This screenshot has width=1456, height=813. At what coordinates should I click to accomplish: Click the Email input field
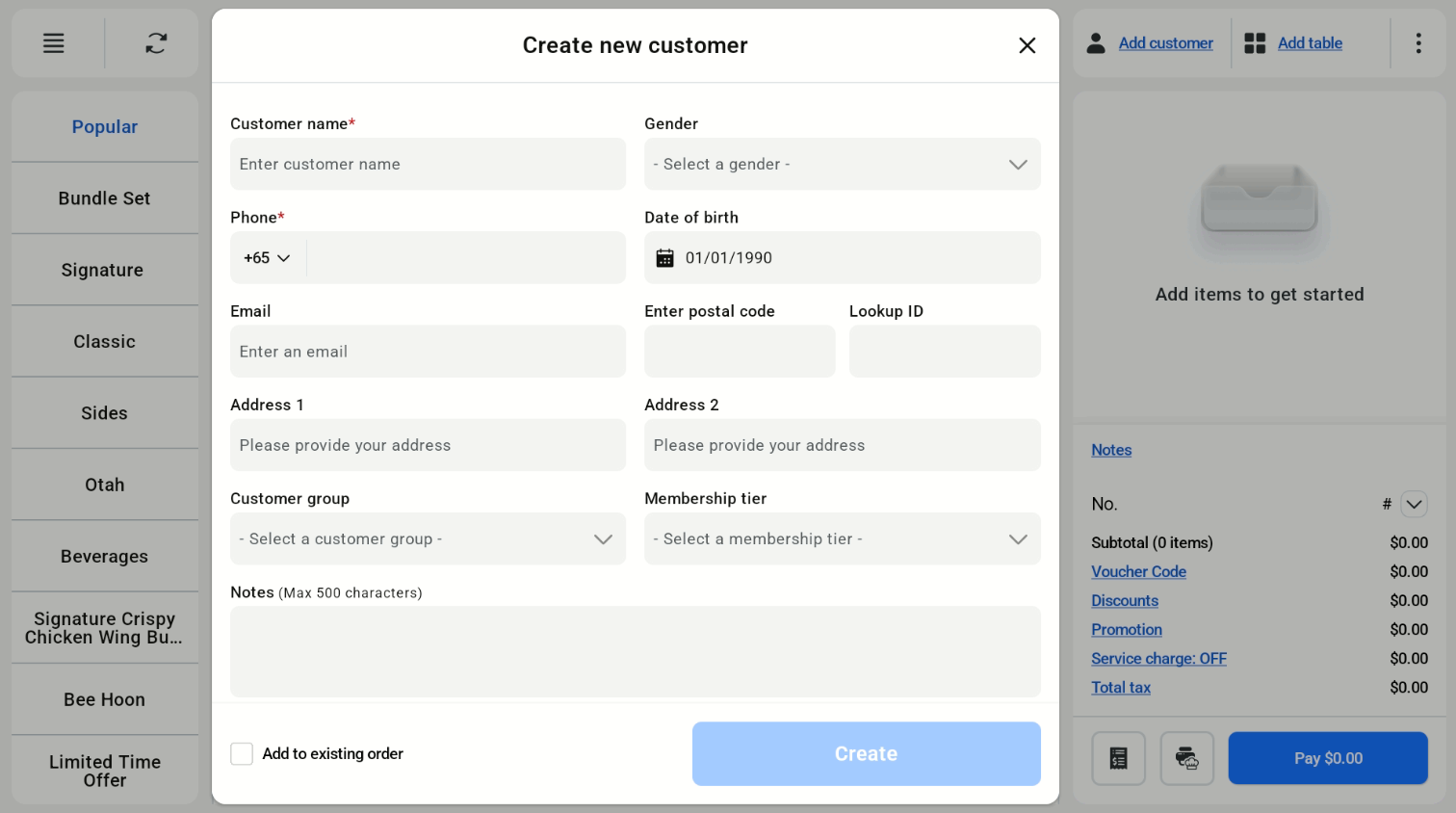pos(428,352)
